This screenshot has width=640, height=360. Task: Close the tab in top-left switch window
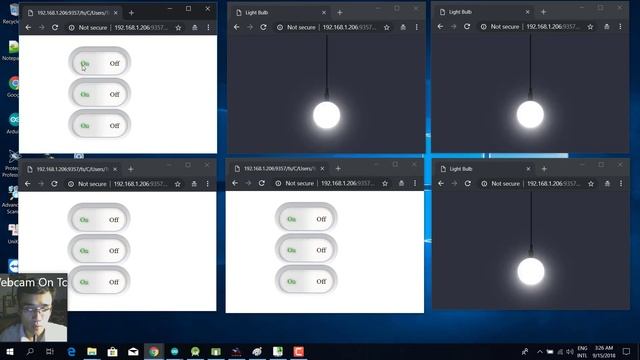[x=116, y=13]
